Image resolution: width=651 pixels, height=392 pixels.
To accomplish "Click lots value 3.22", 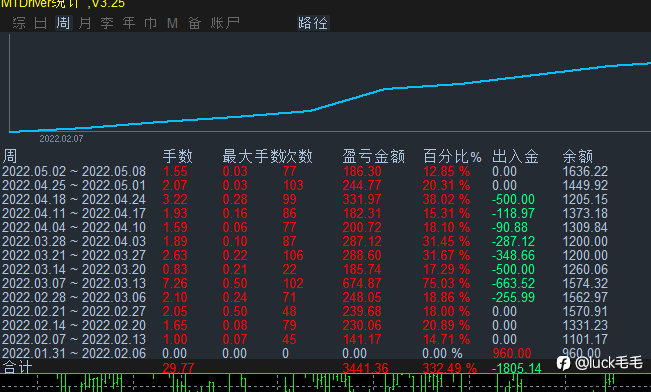I will tap(175, 199).
